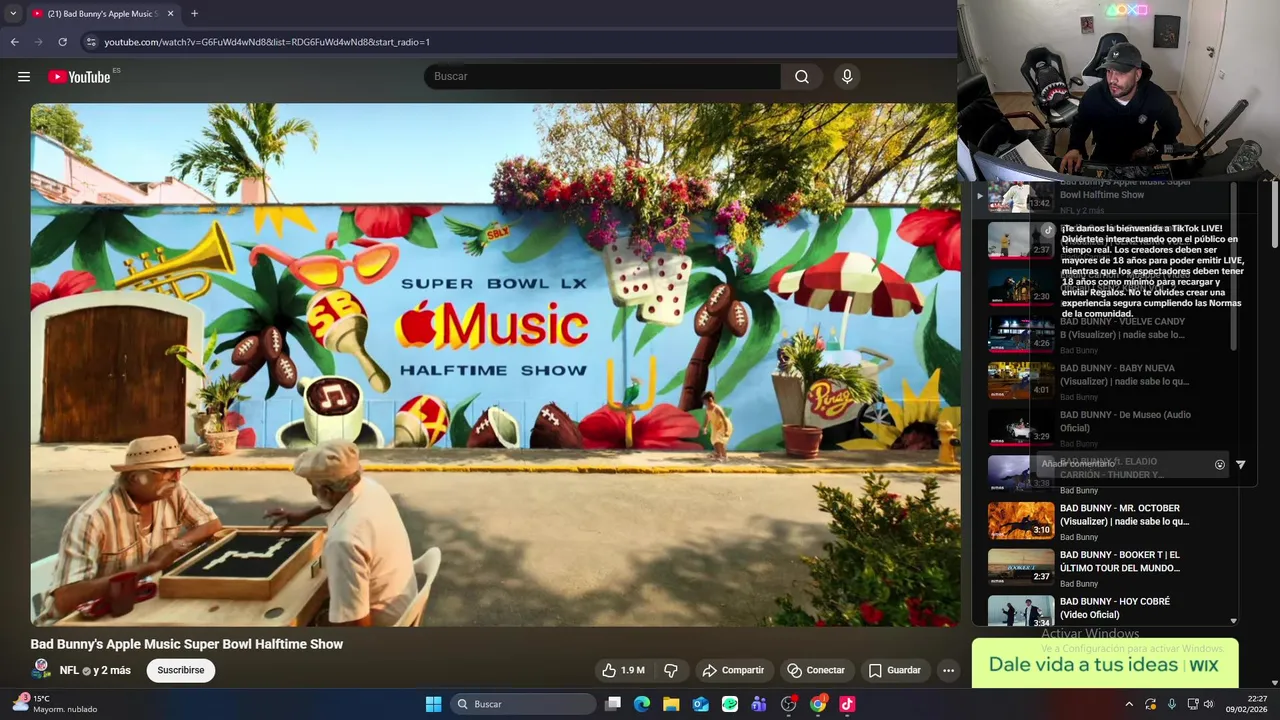Go to the YouTube home logo
This screenshot has width=1280, height=720.
point(79,77)
